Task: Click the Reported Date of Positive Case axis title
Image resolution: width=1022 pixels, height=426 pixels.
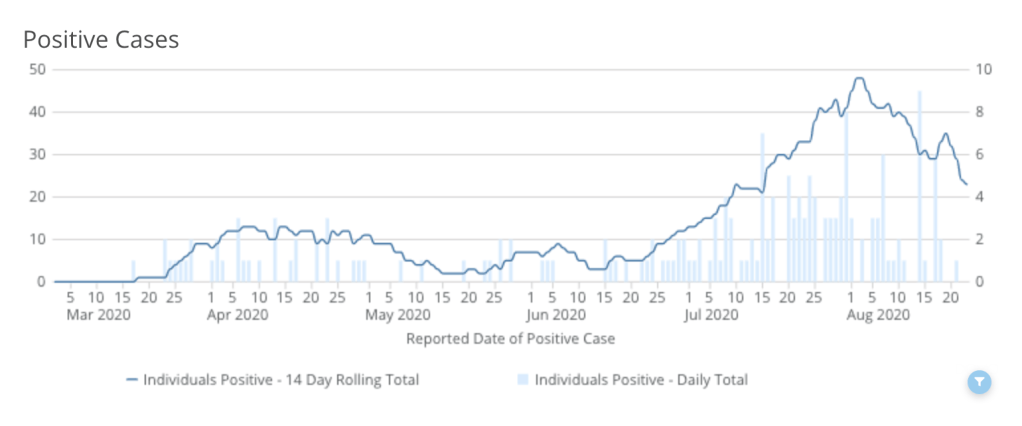Action: tap(510, 338)
